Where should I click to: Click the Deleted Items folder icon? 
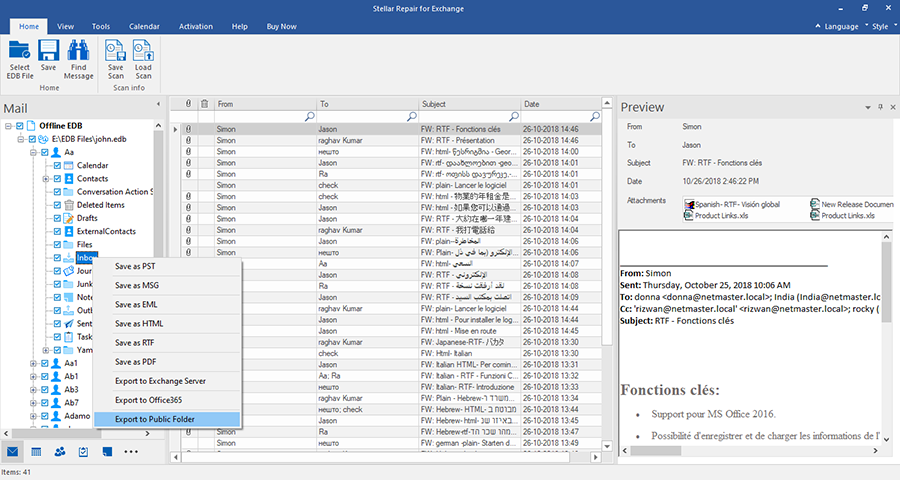pos(69,205)
